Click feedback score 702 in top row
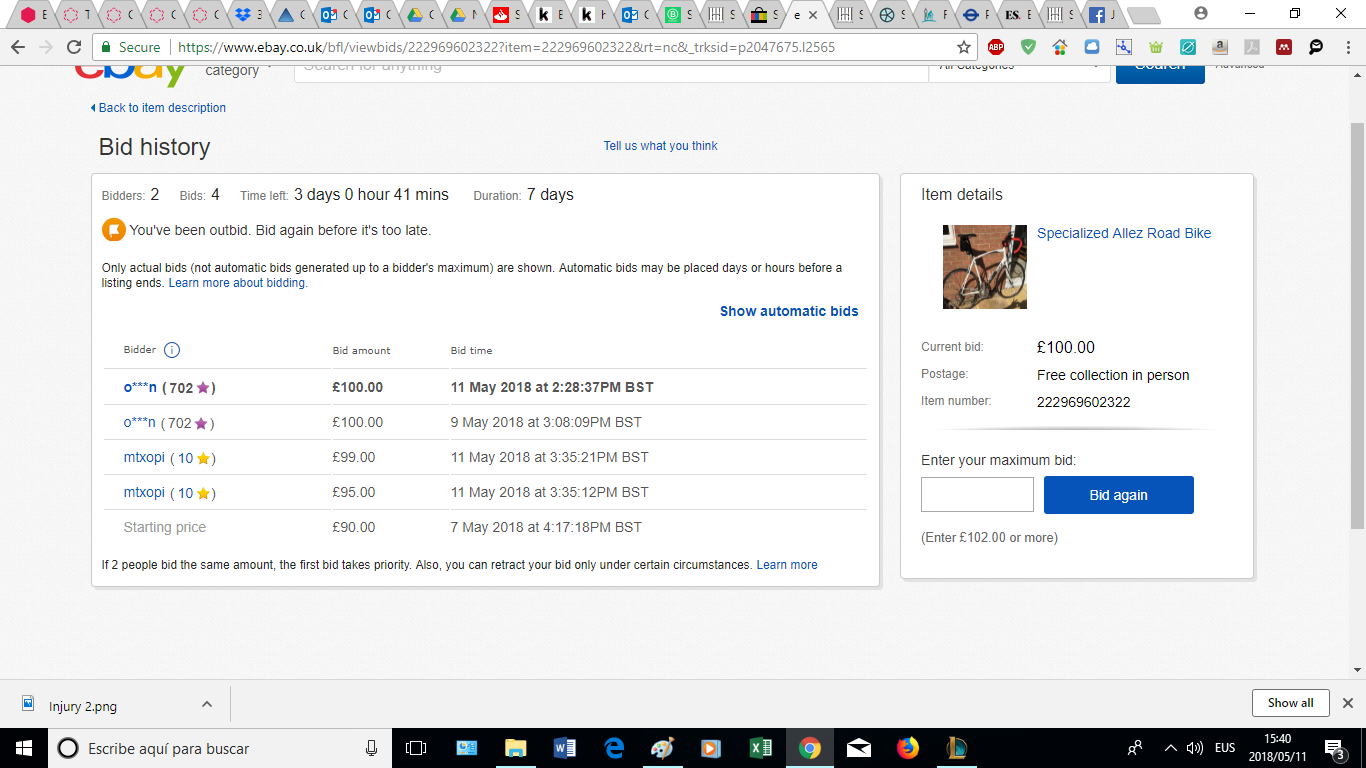The height and width of the screenshot is (768, 1366). coord(181,387)
